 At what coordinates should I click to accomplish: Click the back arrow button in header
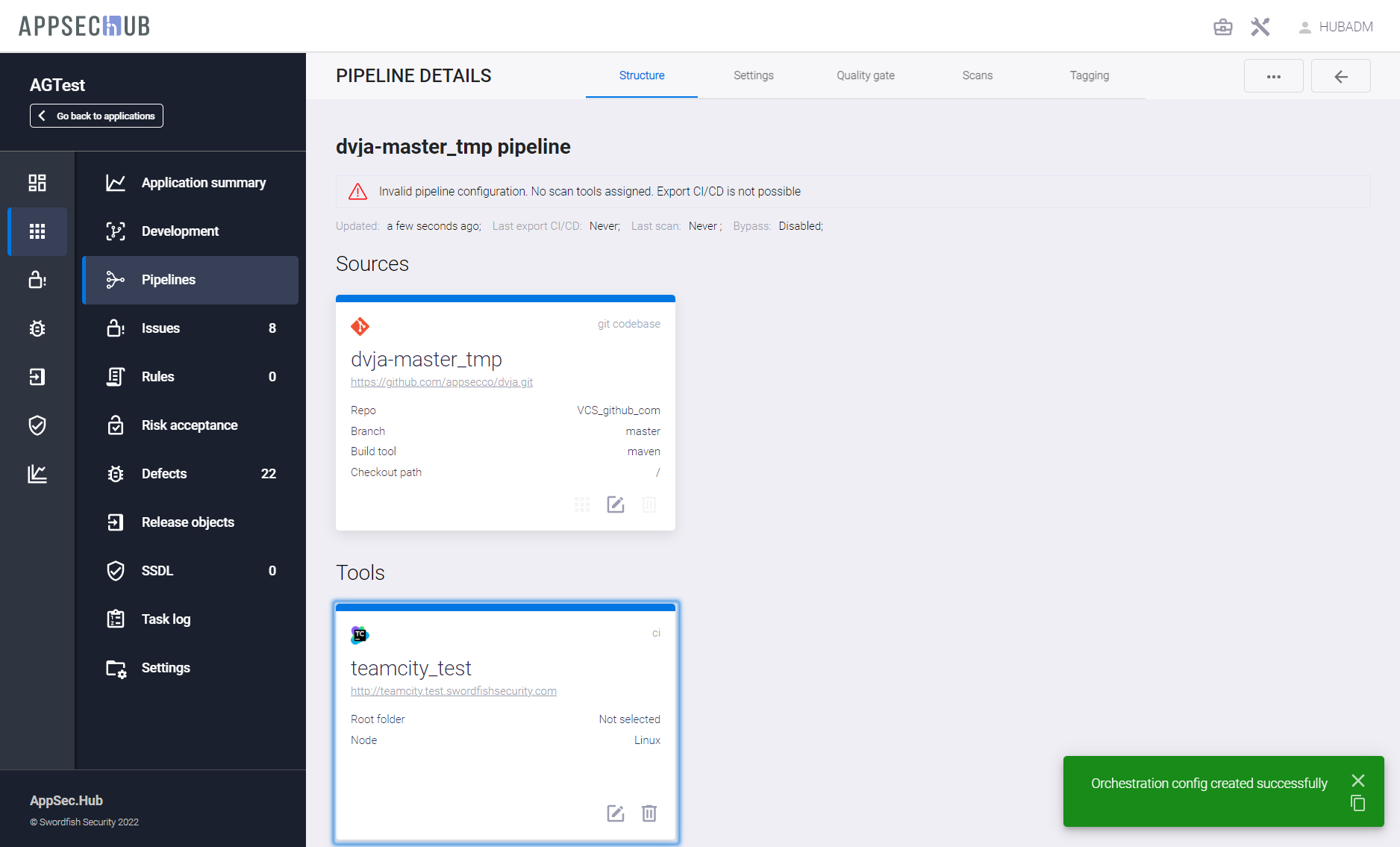[1340, 76]
